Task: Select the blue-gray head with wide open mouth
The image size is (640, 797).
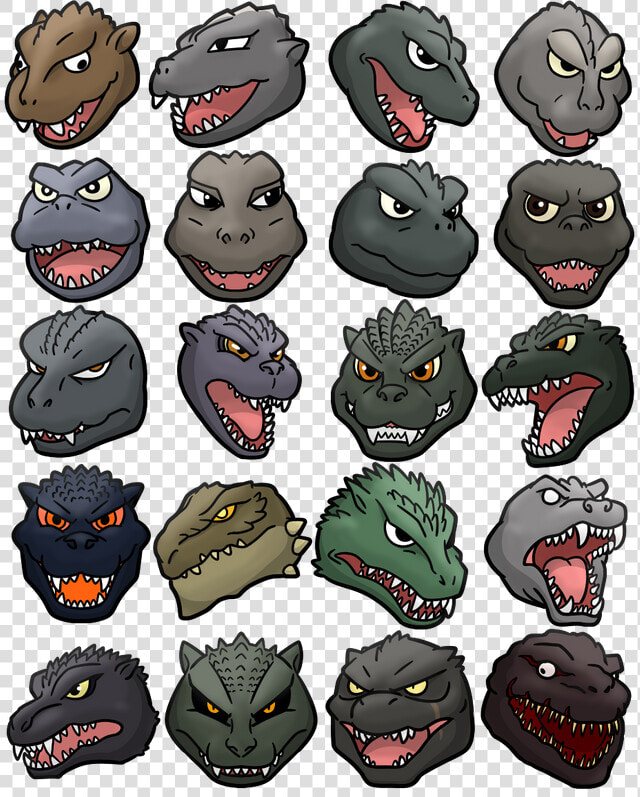Action: pos(80,229)
